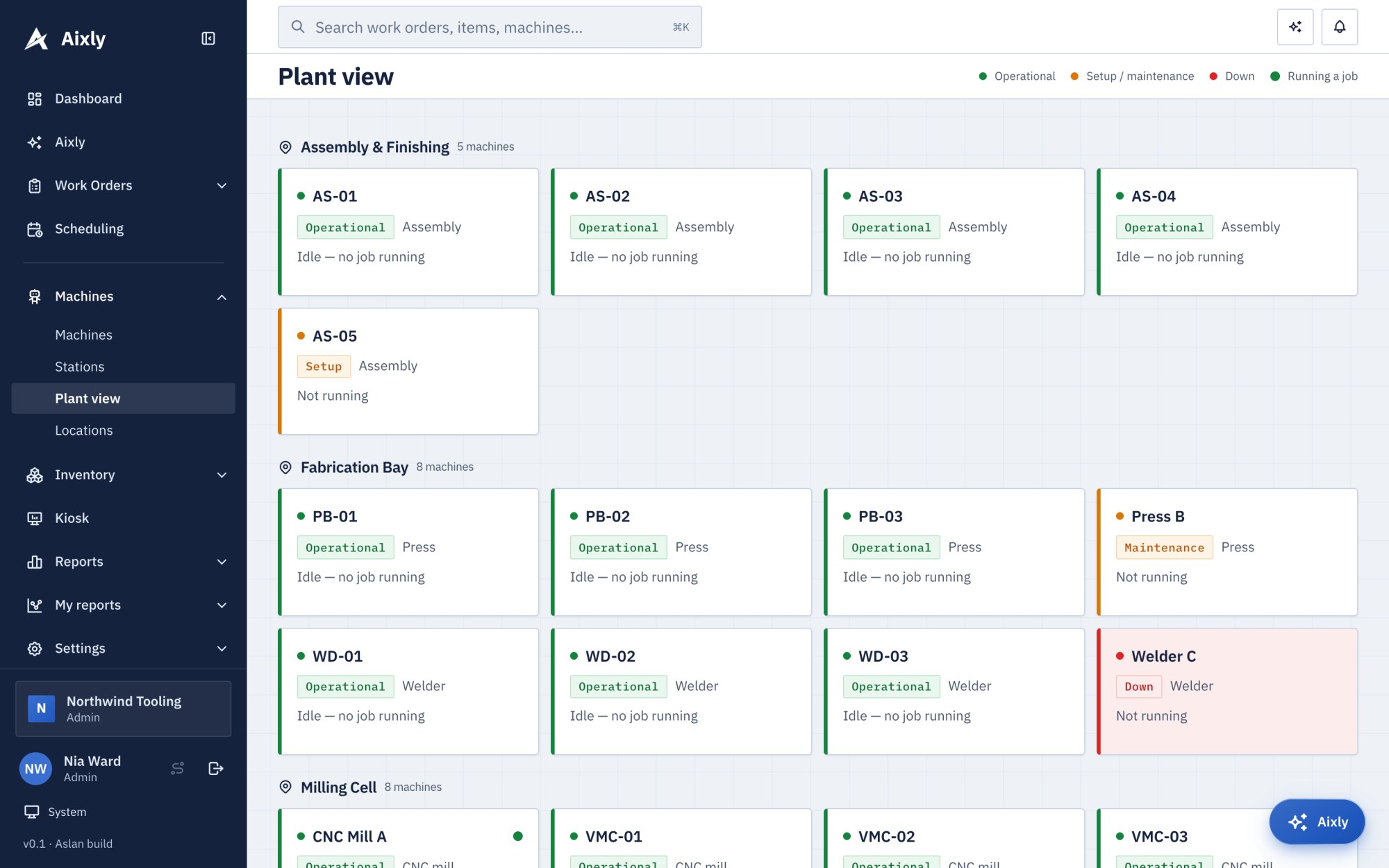Viewport: 1389px width, 868px height.
Task: Click the My reports chart icon
Action: pyautogui.click(x=35, y=605)
